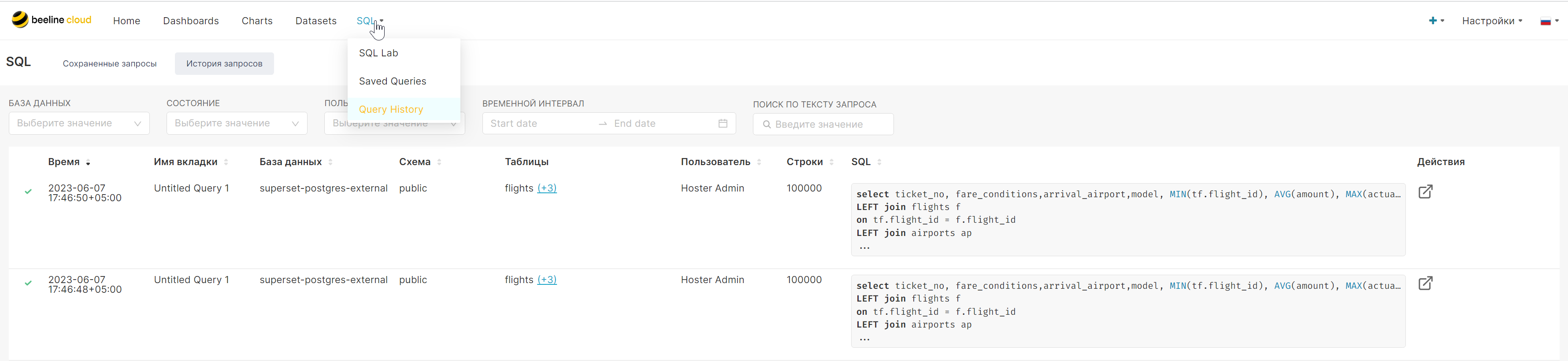Go to Home navigation item
This screenshot has width=1568, height=361.
coord(126,21)
